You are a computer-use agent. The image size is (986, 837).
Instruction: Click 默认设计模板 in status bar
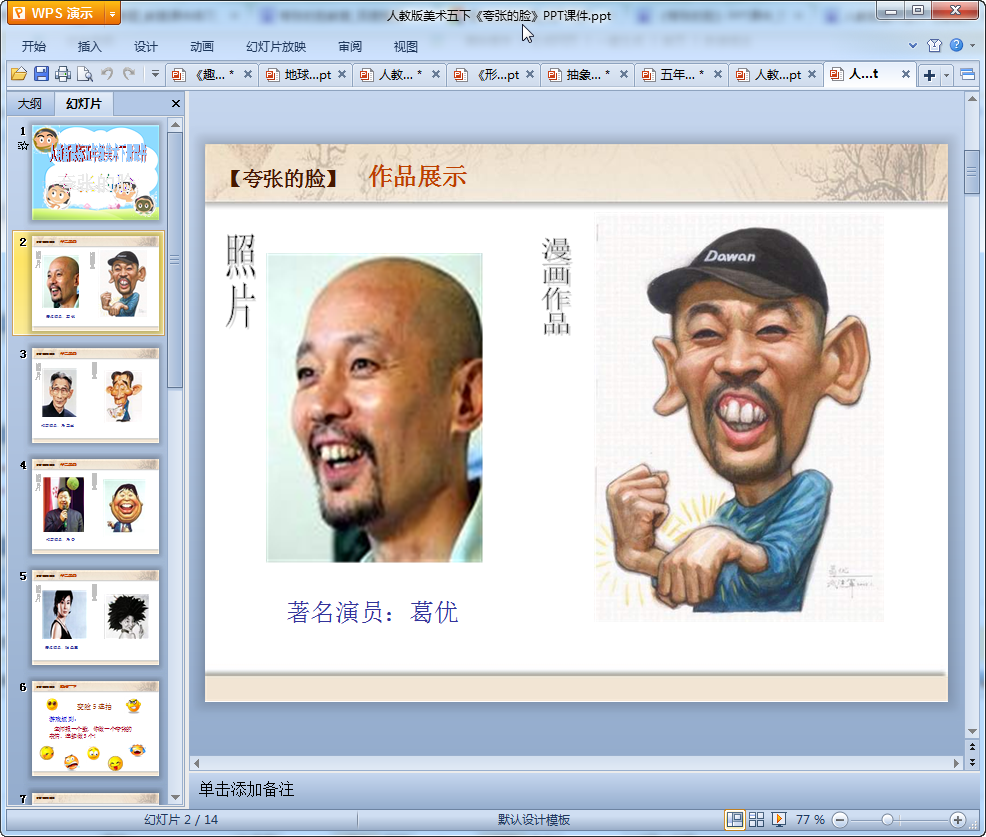[x=534, y=819]
